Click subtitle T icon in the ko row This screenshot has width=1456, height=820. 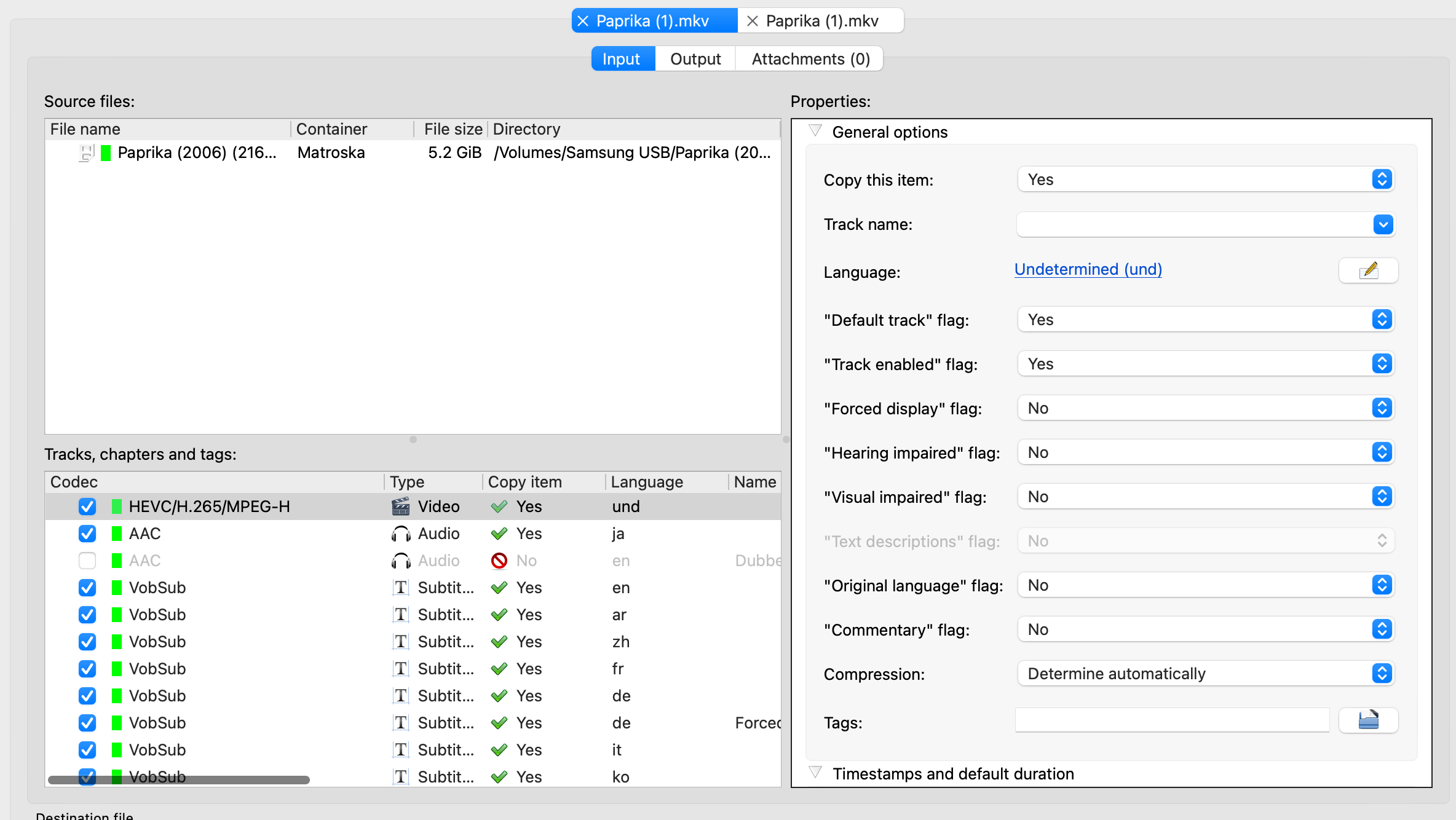click(x=401, y=777)
